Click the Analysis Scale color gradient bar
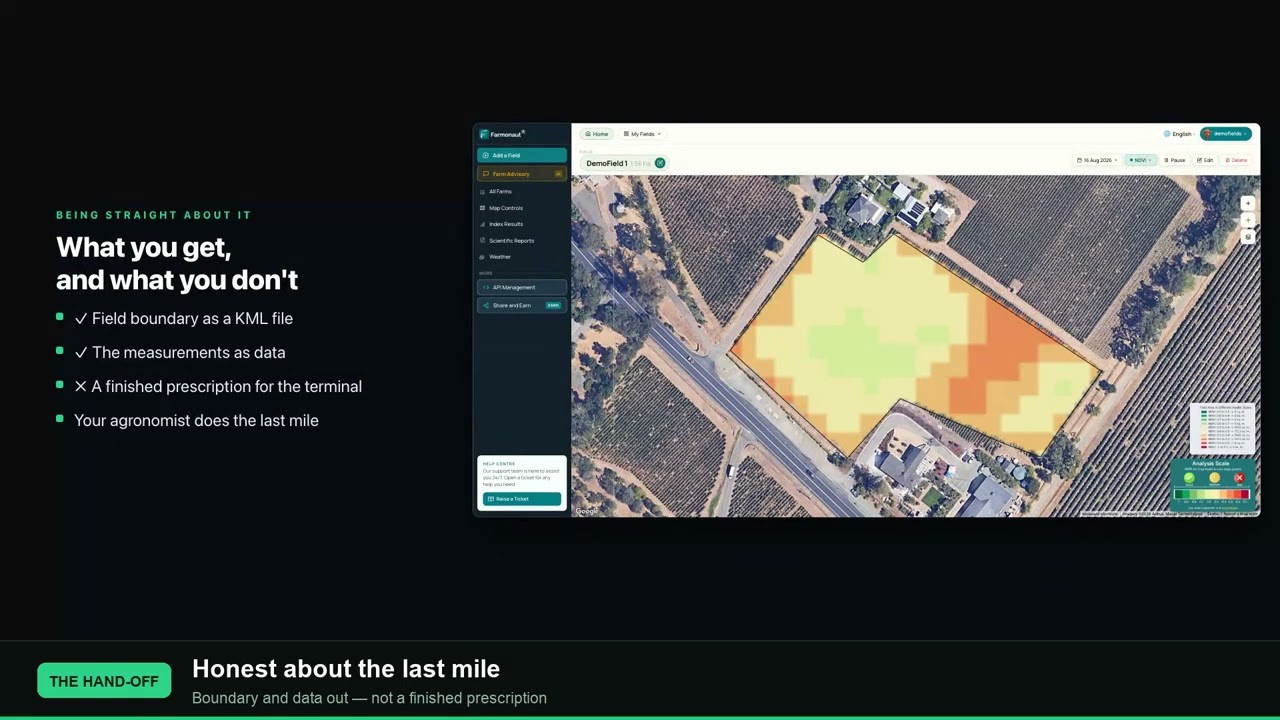 (x=1211, y=494)
